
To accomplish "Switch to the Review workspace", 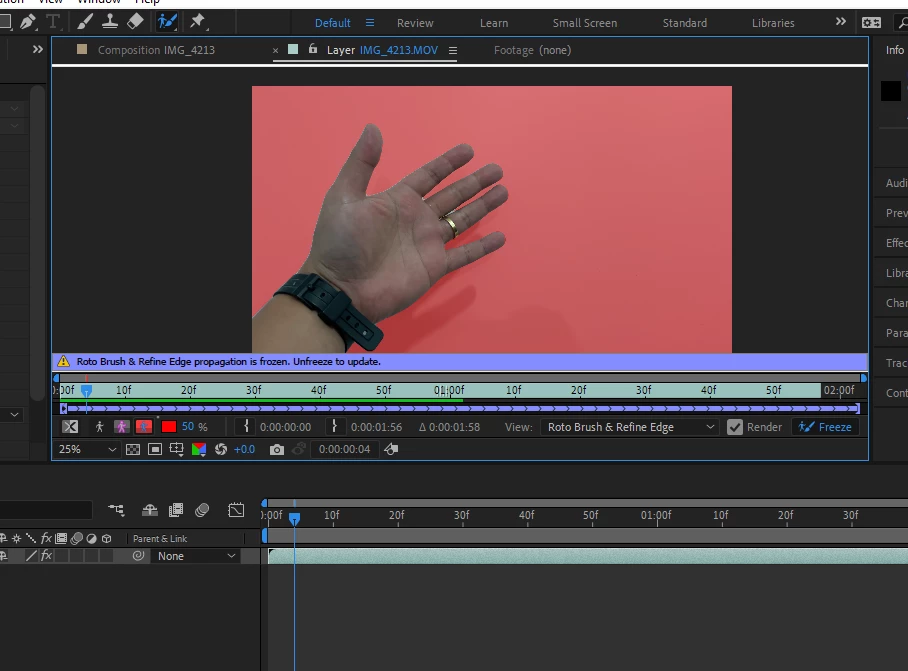I will 415,23.
